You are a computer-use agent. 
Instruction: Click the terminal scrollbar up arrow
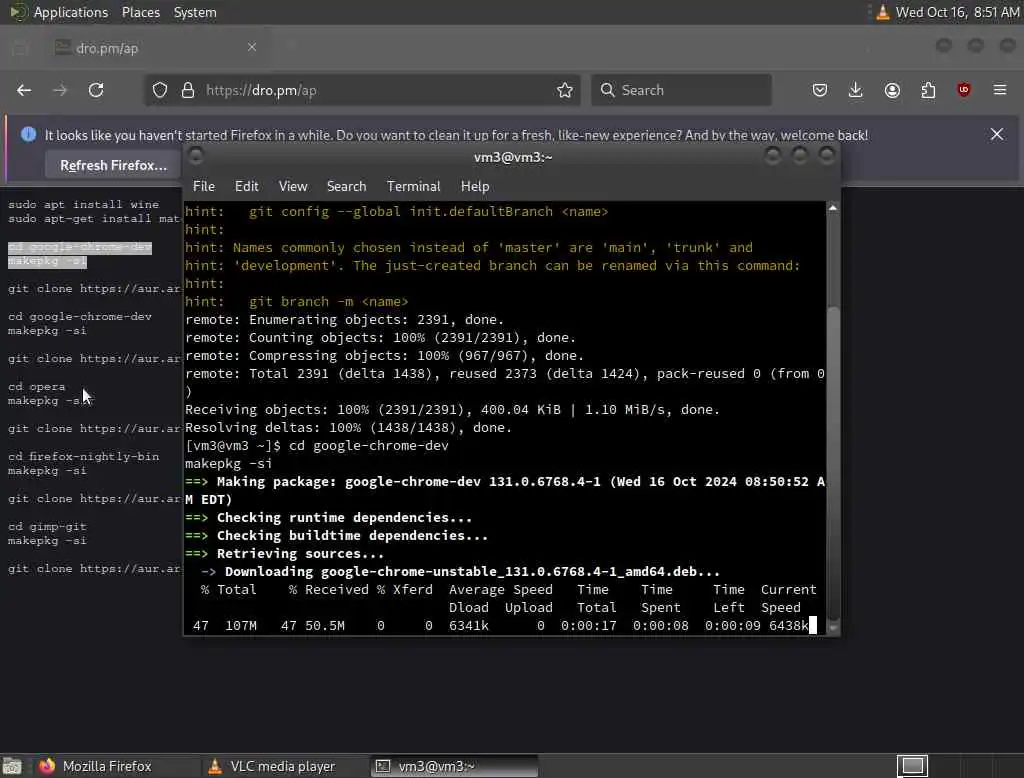pyautogui.click(x=833, y=208)
